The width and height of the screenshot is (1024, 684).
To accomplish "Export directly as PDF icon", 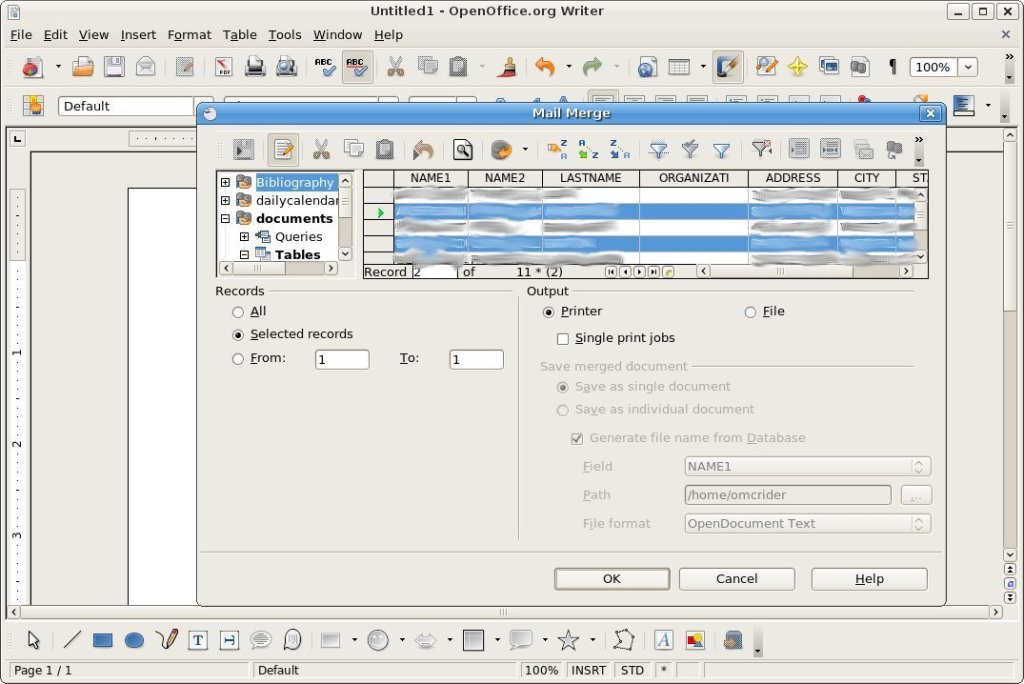I will pyautogui.click(x=223, y=67).
